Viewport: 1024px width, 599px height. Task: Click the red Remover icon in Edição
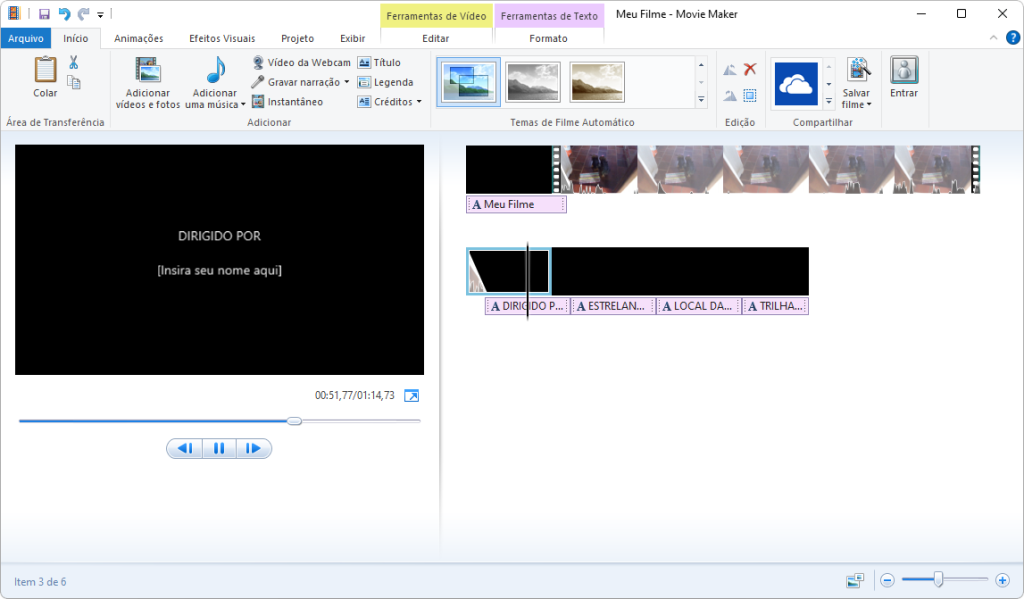point(748,69)
